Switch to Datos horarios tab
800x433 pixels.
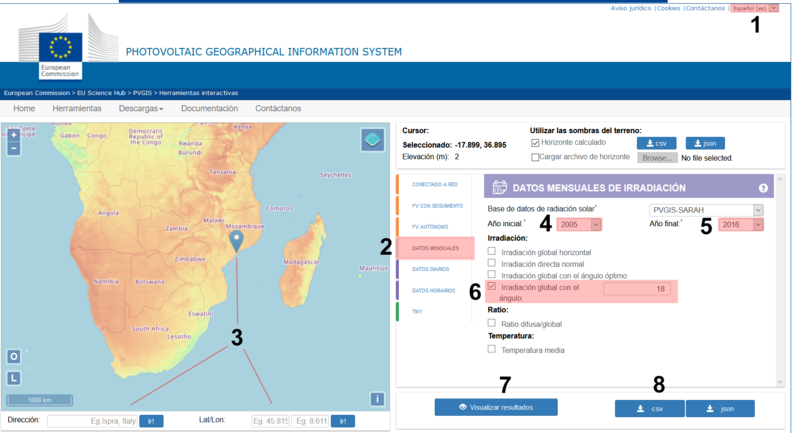pyautogui.click(x=434, y=290)
